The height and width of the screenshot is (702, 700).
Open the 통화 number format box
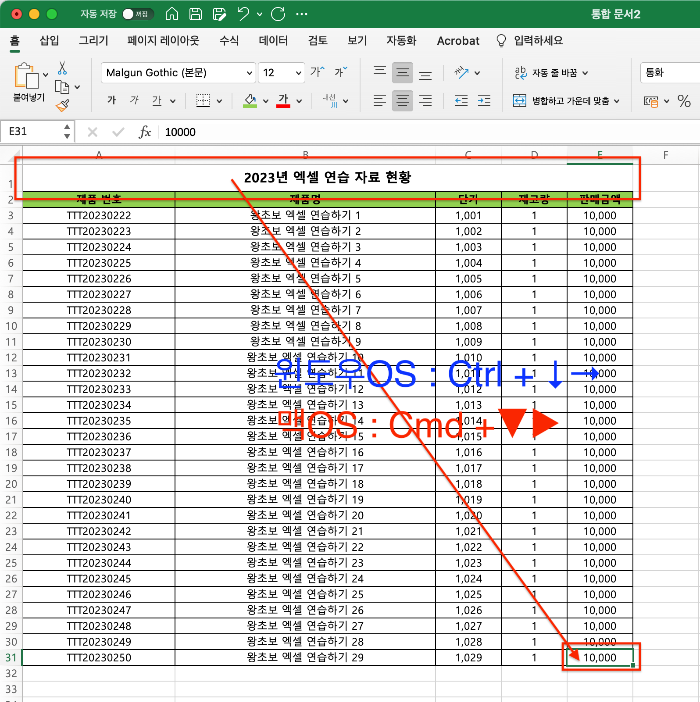tap(670, 73)
